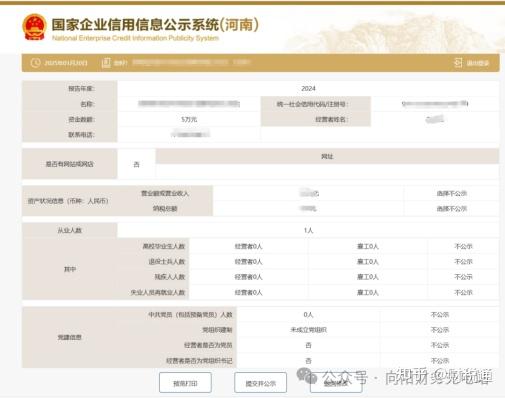
Task: Click 选择不公示 in the 纳税总额 row
Action: (452, 209)
